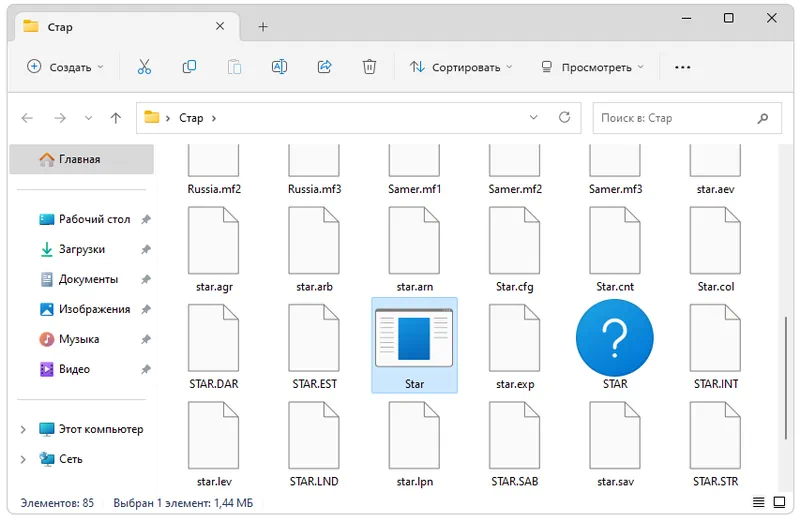Screen dimensions: 800x521
Task: Select the STAR.INT file
Action: coord(716,346)
